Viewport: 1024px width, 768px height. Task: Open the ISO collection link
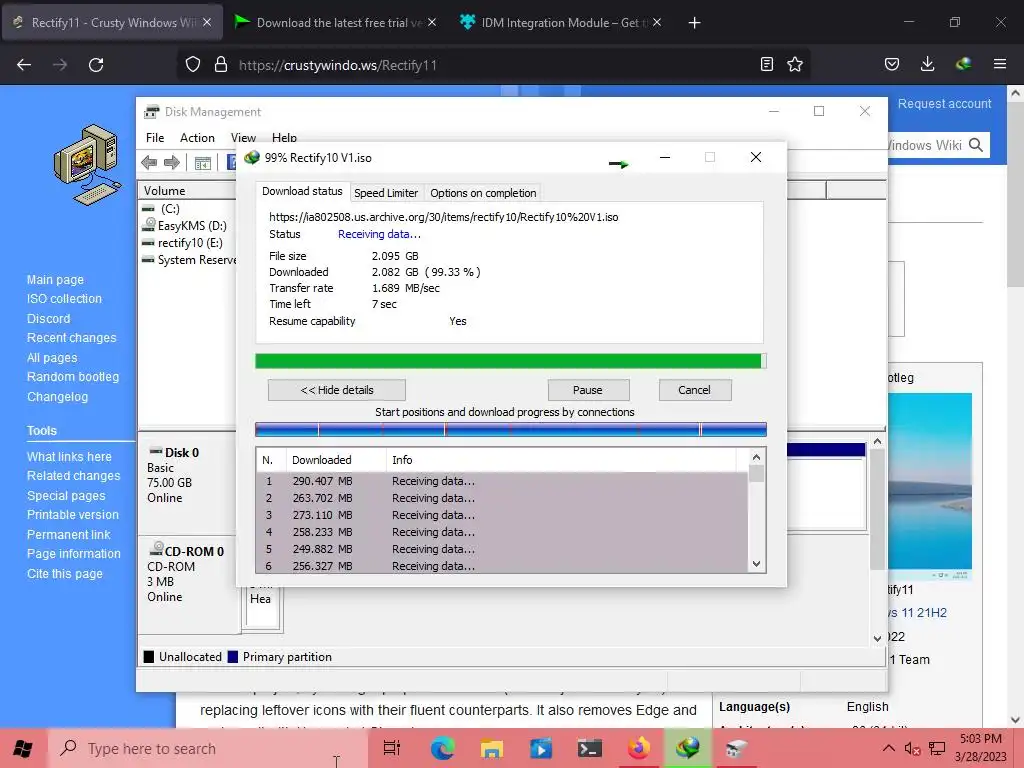point(64,298)
